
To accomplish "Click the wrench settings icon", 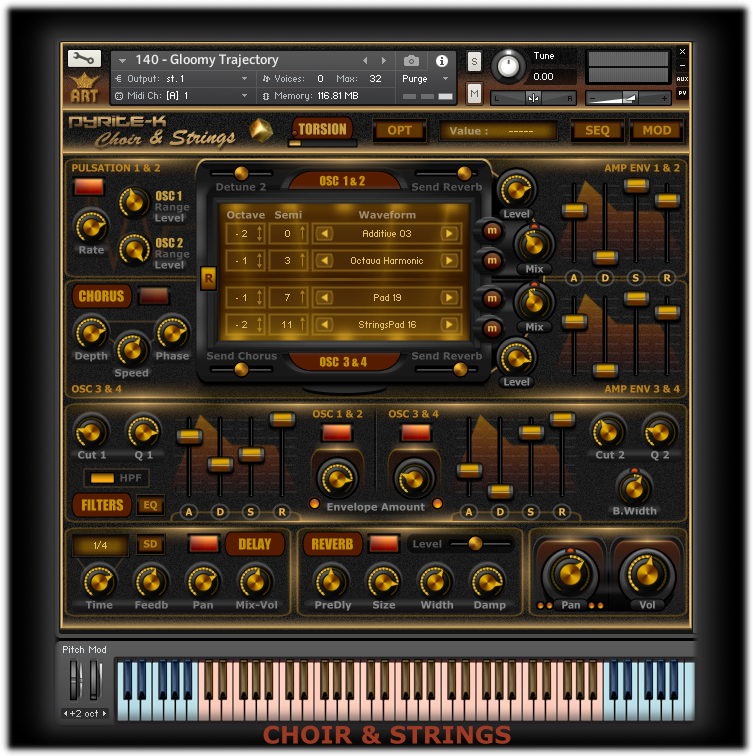I will pyautogui.click(x=84, y=59).
